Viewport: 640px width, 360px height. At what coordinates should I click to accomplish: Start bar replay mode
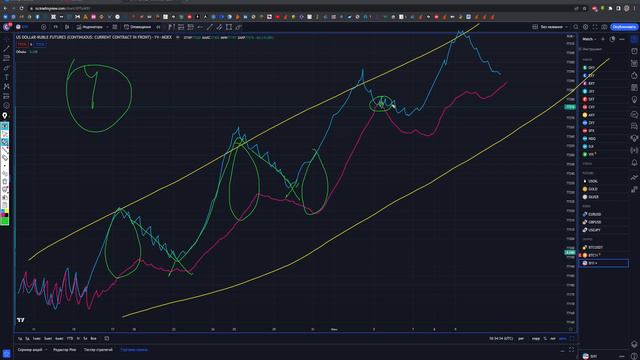[158, 27]
